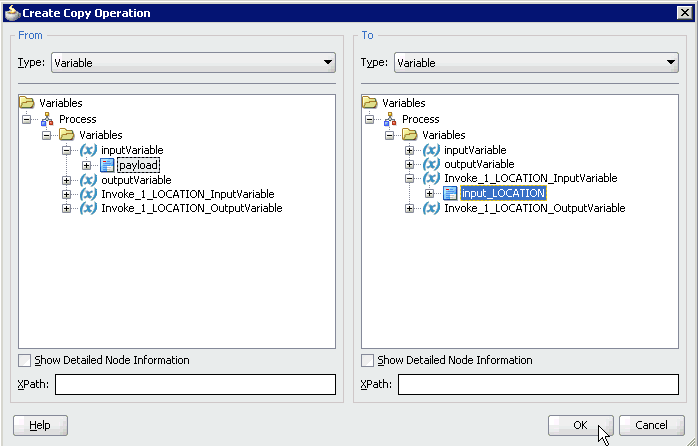Focus the To XPath input field
The height and width of the screenshot is (446, 698).
click(x=538, y=384)
